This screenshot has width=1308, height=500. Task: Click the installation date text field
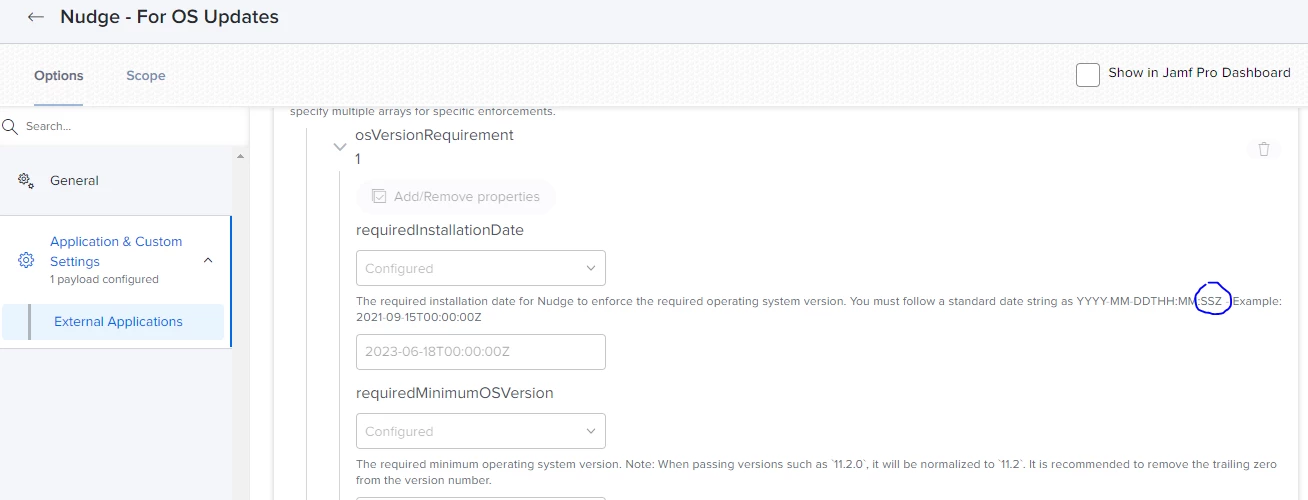481,352
